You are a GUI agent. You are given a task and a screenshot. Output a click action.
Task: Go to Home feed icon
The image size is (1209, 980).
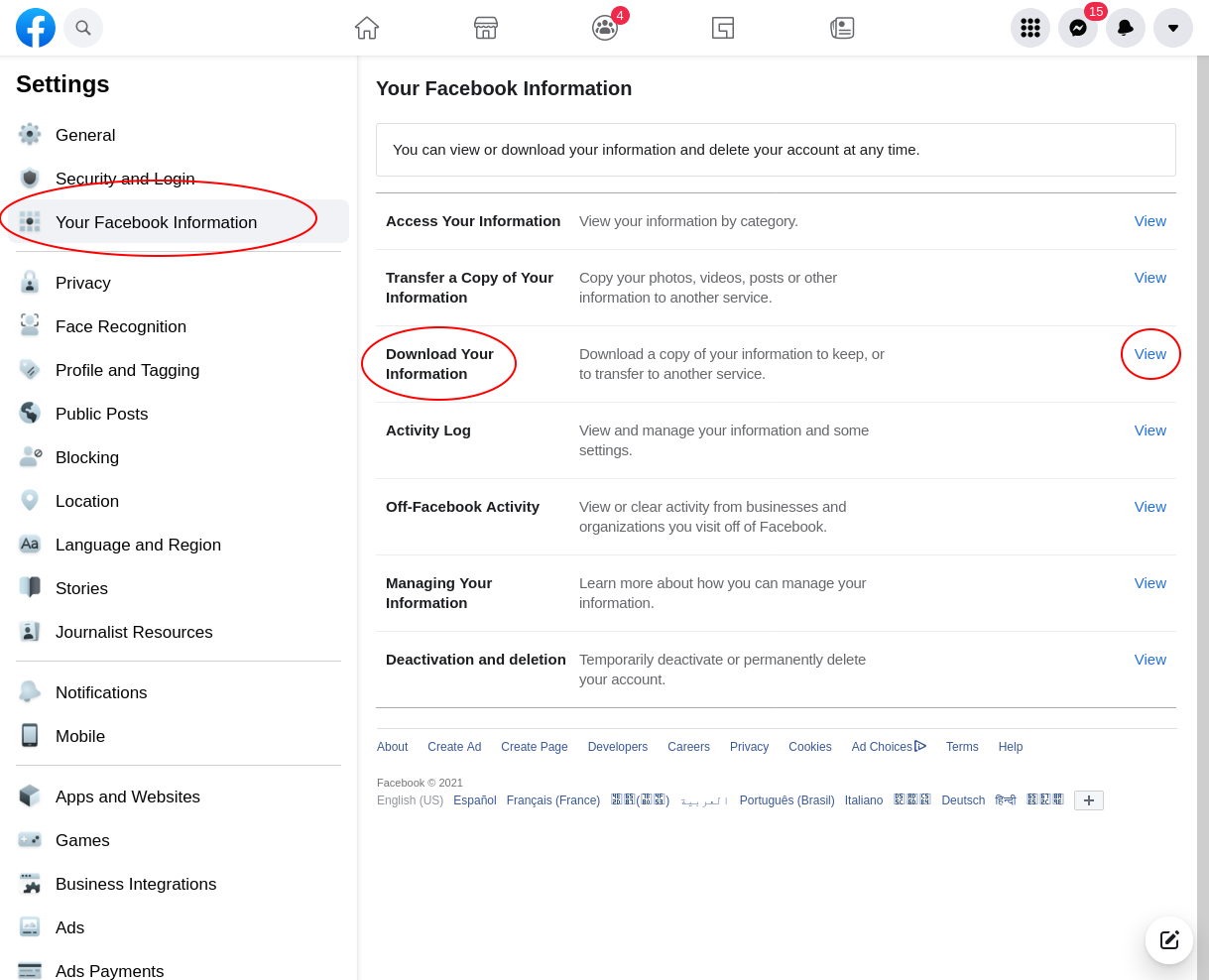[367, 28]
